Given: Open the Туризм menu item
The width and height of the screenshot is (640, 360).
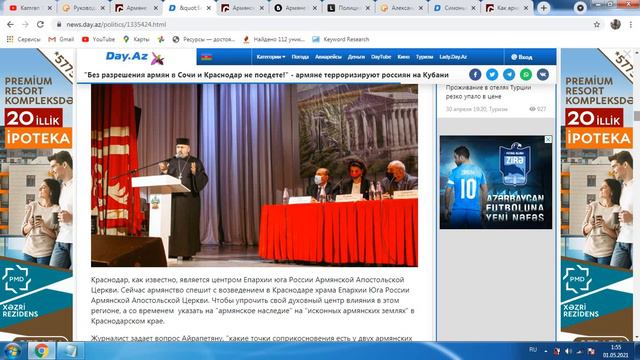Looking at the screenshot, I should pyautogui.click(x=424, y=57).
